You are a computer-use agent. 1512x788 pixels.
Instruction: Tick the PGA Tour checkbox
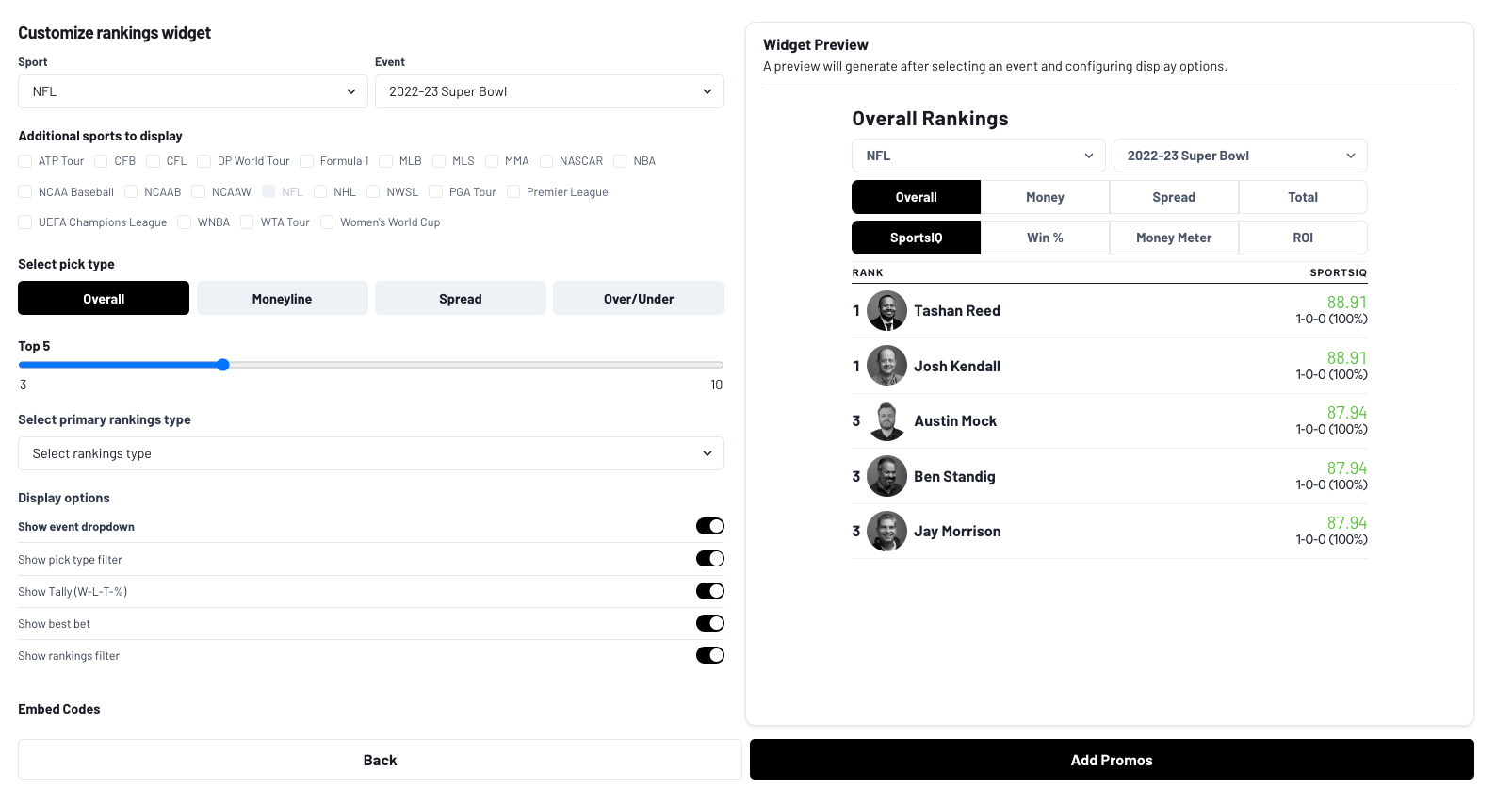(435, 191)
